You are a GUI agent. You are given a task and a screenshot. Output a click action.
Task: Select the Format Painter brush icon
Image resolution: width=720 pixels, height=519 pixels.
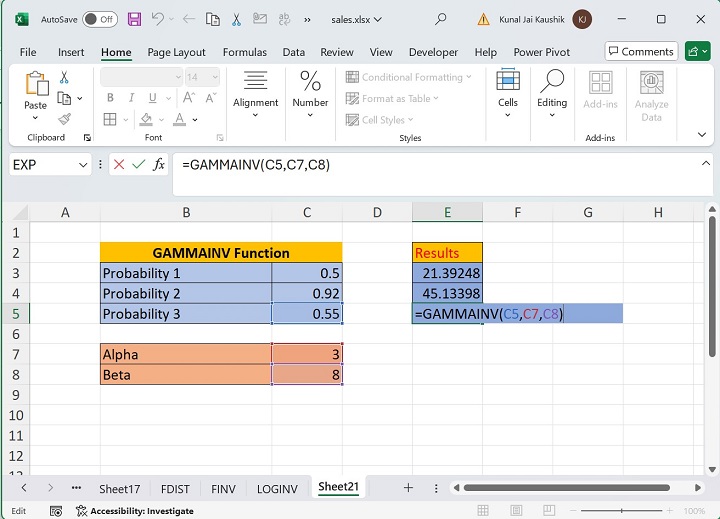click(64, 119)
